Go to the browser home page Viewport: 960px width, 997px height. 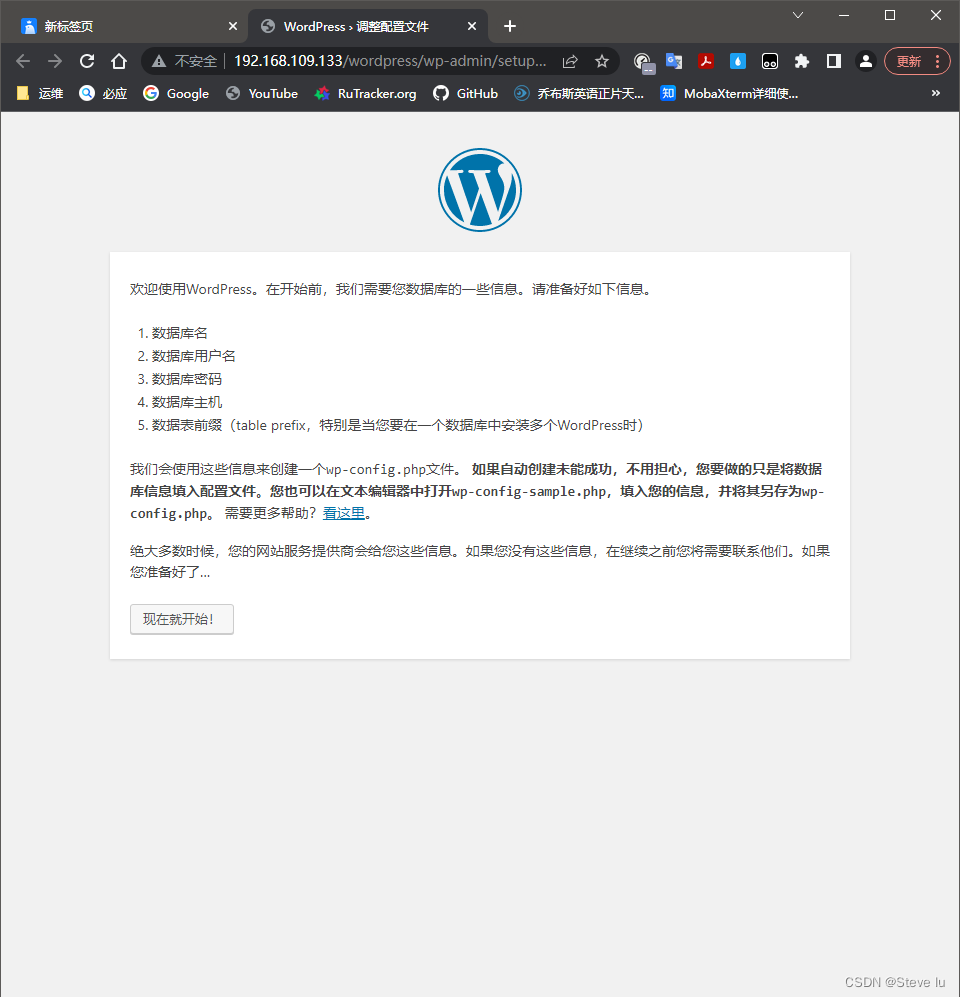[119, 61]
